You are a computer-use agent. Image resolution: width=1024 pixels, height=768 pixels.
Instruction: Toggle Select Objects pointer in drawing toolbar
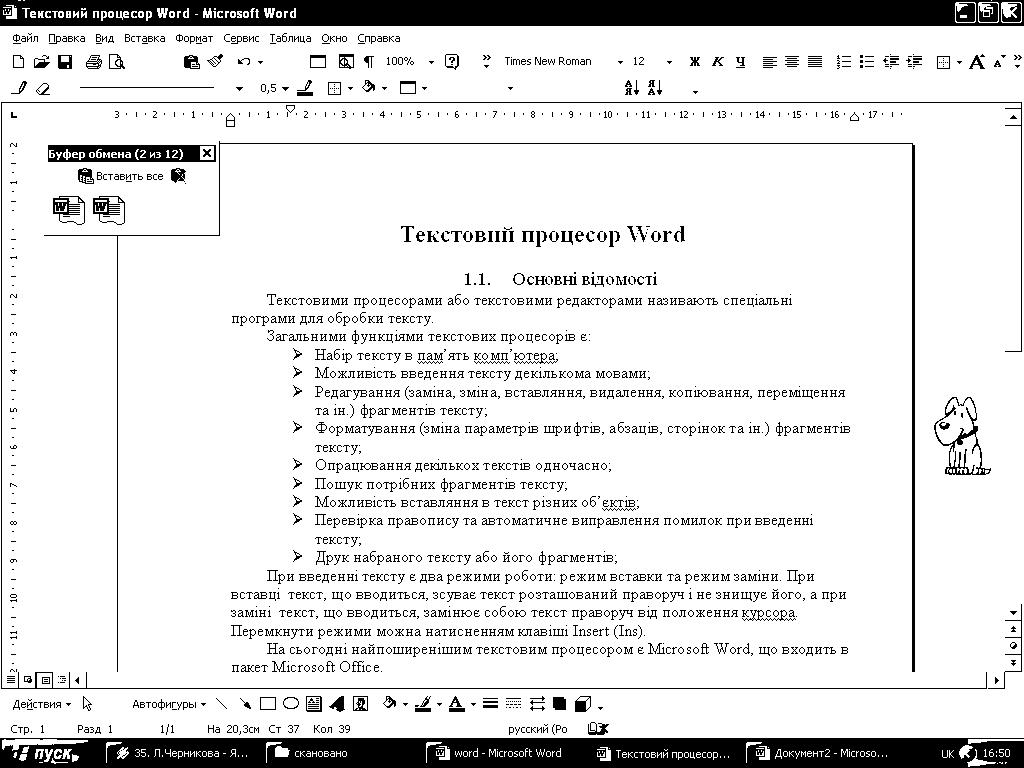(88, 704)
